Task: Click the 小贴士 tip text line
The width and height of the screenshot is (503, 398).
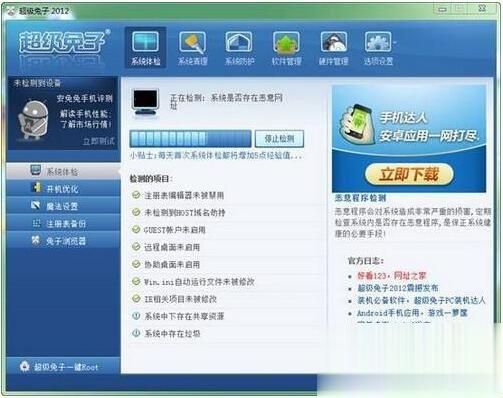Action: (216, 155)
